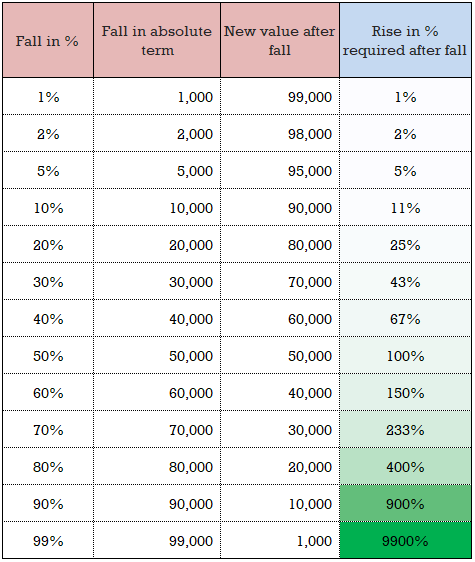Select the 95,000 new value cell

[280, 170]
